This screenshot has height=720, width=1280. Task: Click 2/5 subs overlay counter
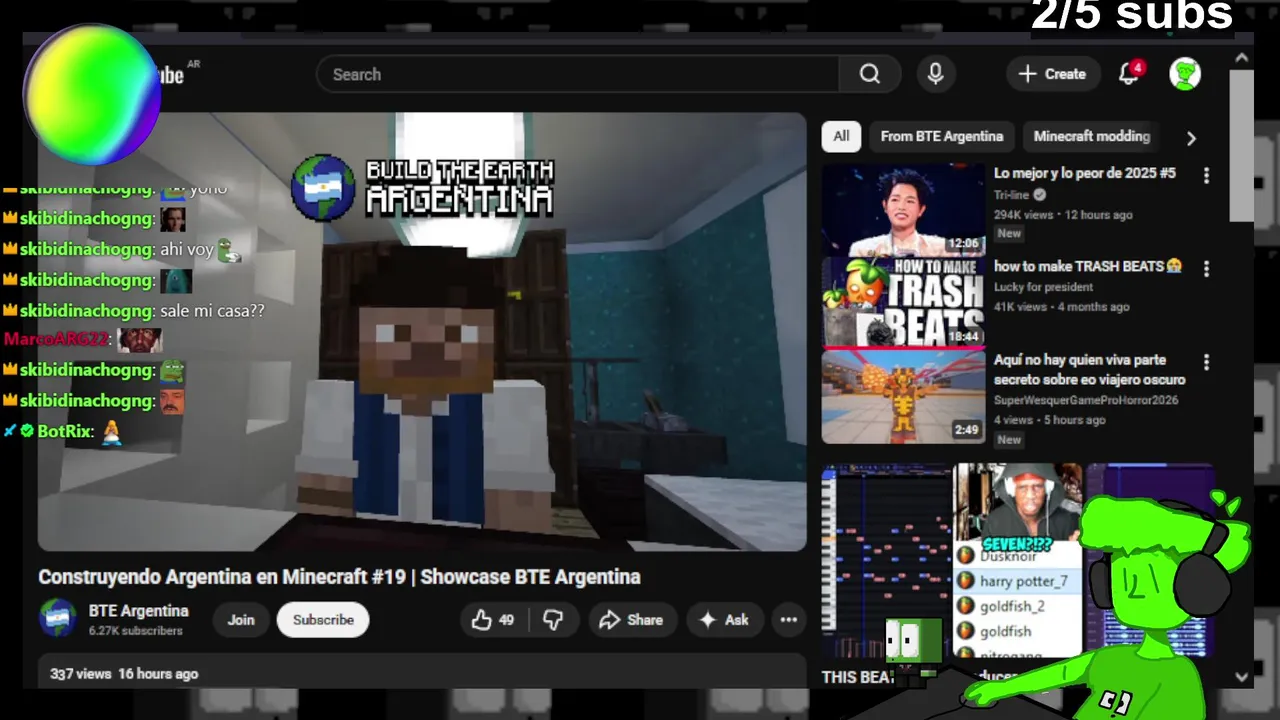(x=1132, y=15)
